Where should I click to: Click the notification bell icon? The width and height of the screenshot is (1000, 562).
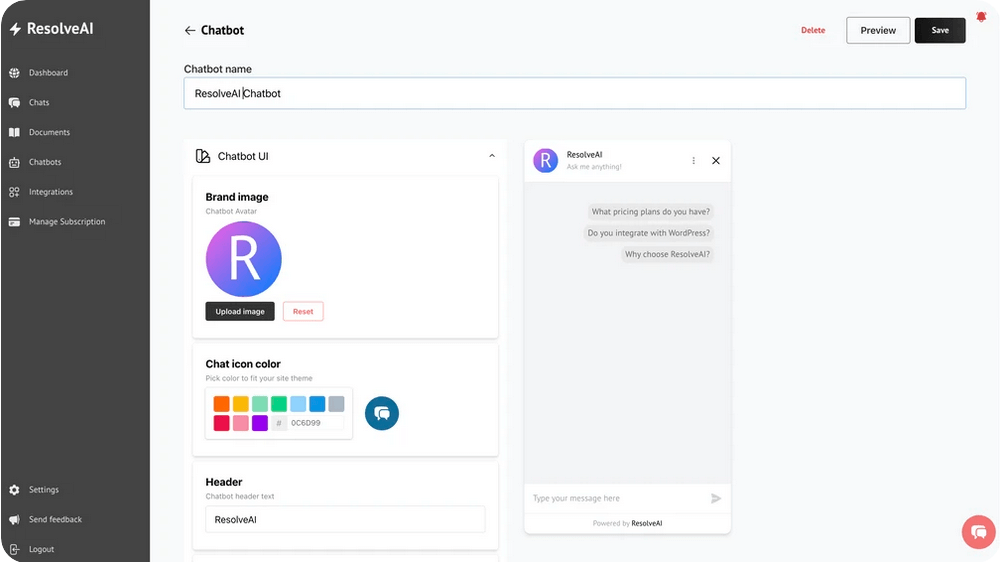(981, 16)
